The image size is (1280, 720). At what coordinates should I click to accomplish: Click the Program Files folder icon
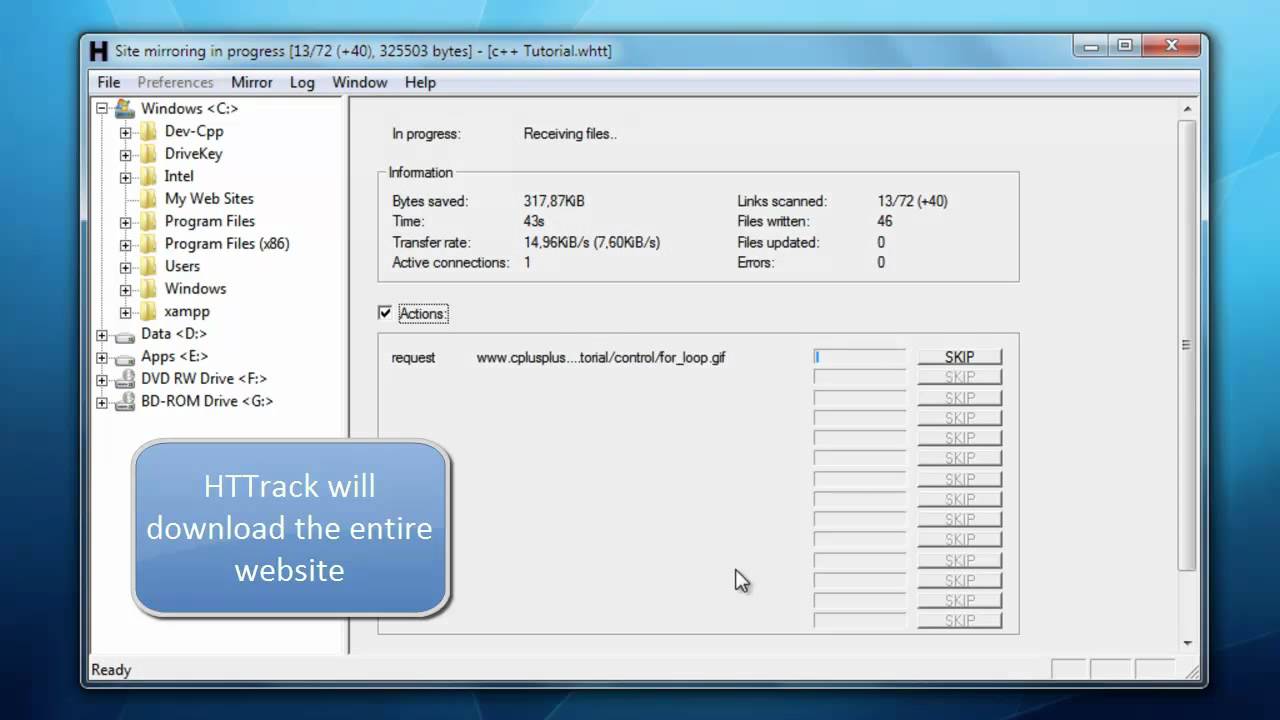coord(148,221)
